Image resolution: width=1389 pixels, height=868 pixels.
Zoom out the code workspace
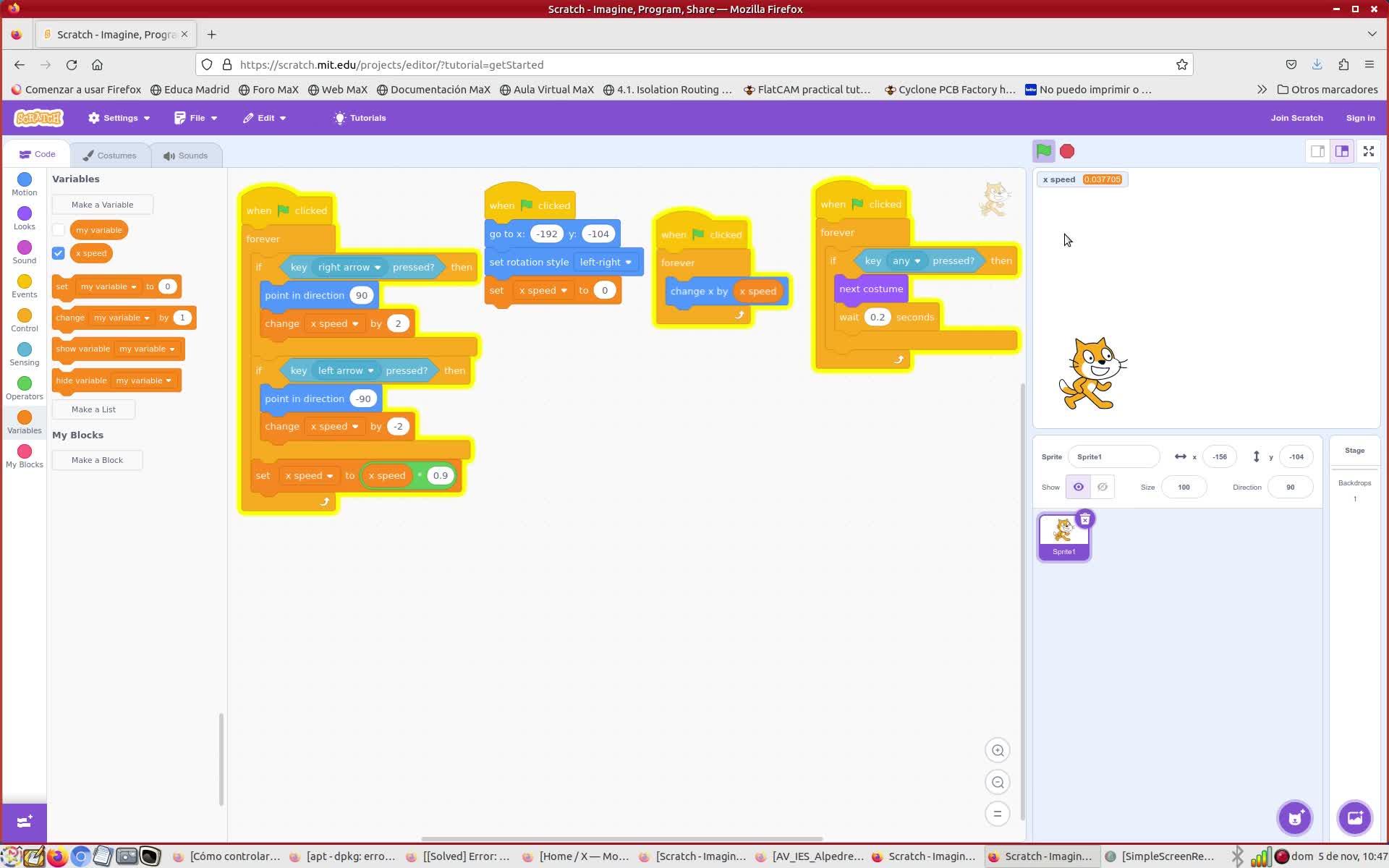tap(998, 782)
